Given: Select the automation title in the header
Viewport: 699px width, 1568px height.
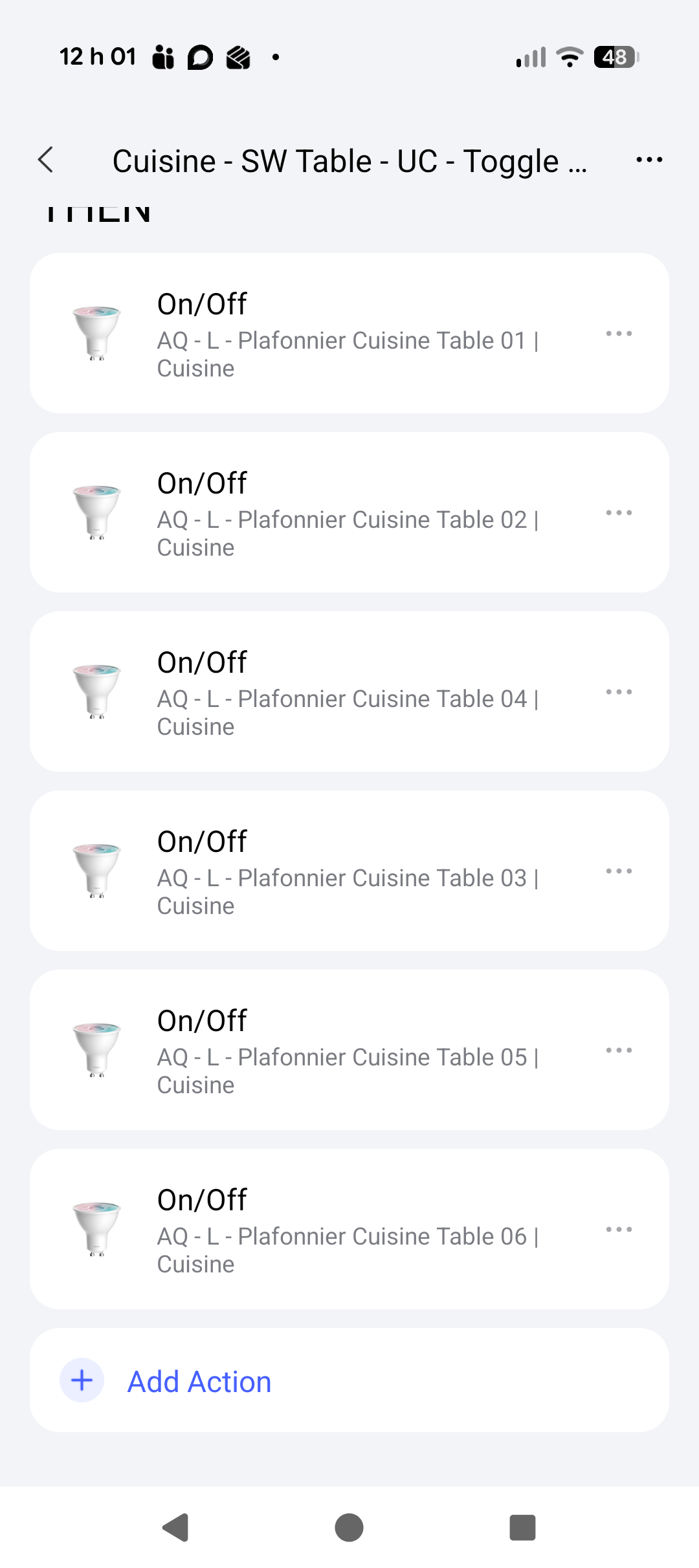Looking at the screenshot, I should (349, 161).
